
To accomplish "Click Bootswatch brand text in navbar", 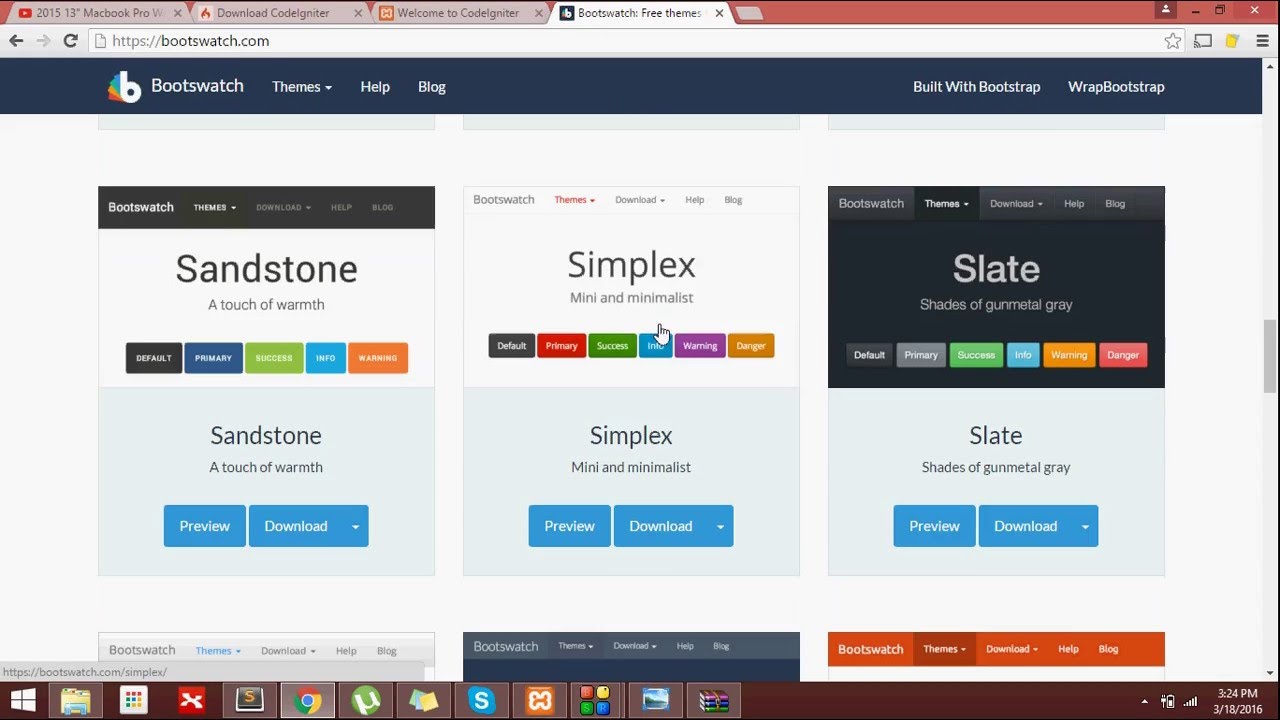I will 197,86.
